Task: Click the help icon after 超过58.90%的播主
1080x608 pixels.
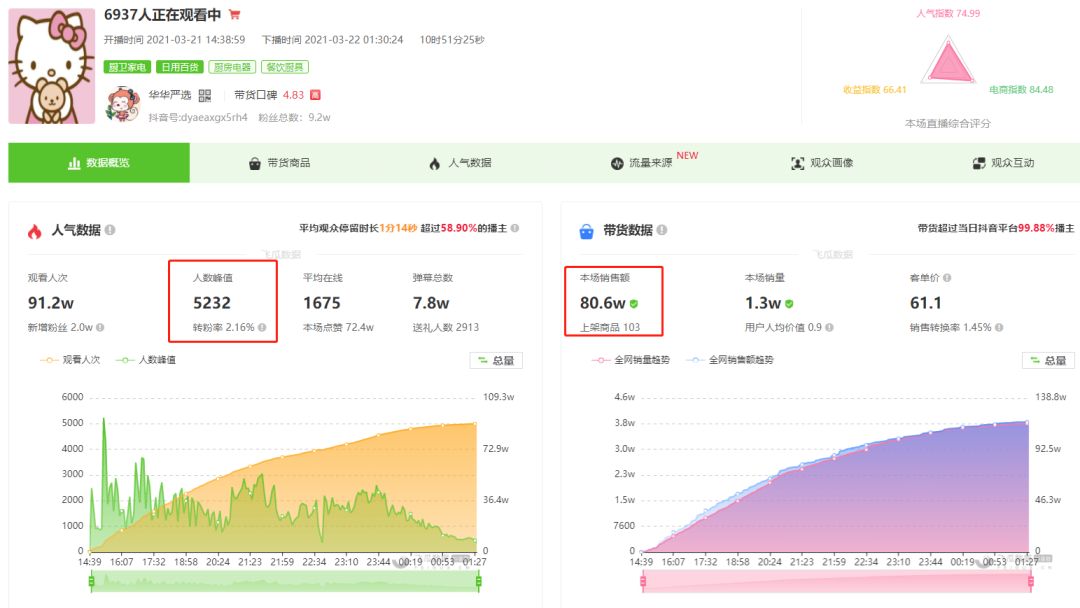Action: click(x=515, y=228)
